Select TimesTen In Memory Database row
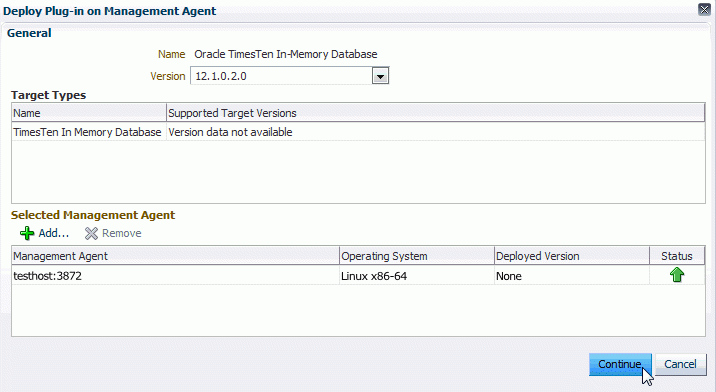Screen dimensions: 716x392 pyautogui.click(x=358, y=132)
